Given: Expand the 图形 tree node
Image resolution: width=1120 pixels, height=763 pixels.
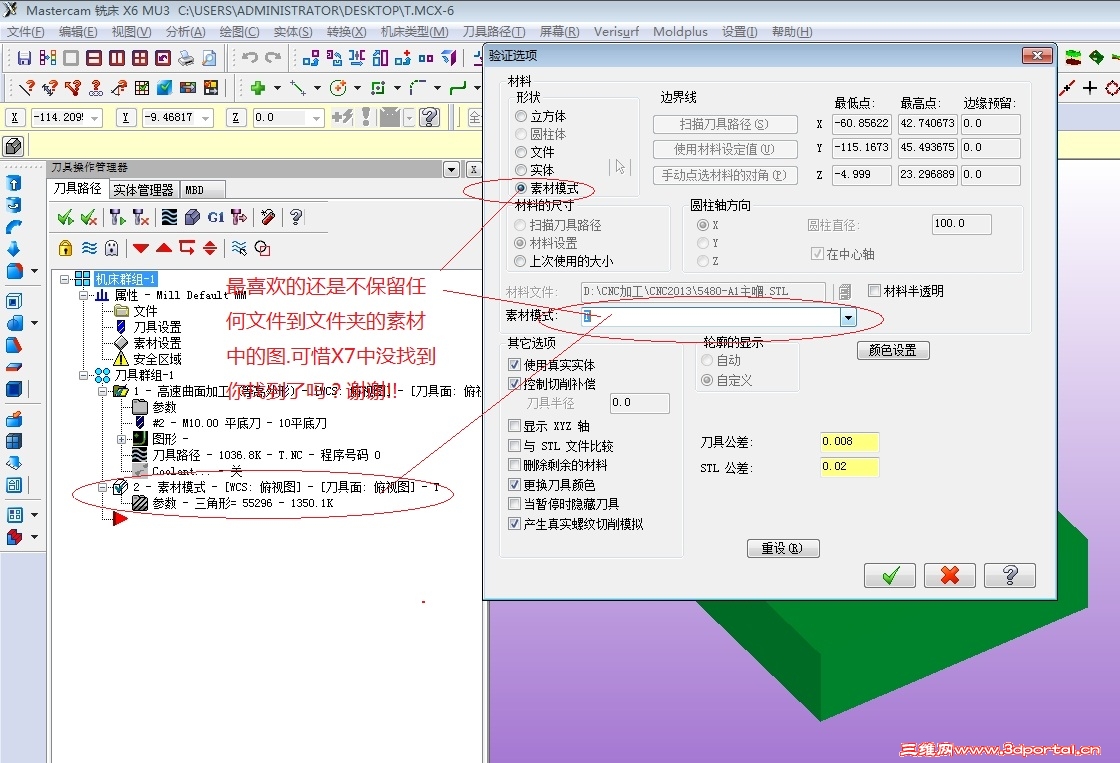Looking at the screenshot, I should point(121,439).
